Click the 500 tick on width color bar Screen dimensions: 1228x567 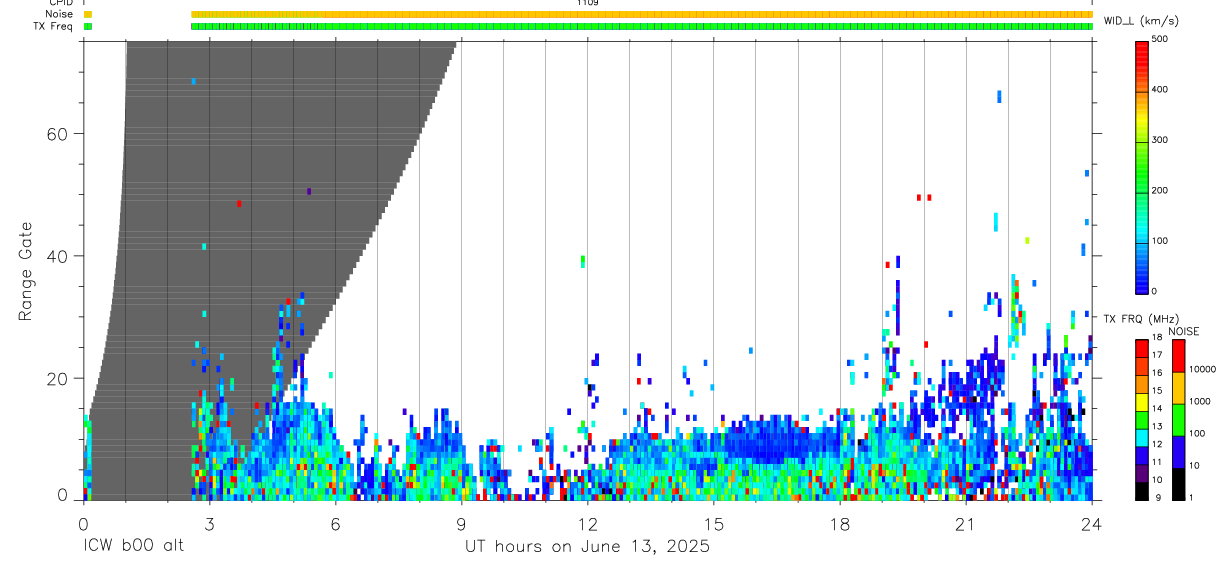(x=1160, y=39)
